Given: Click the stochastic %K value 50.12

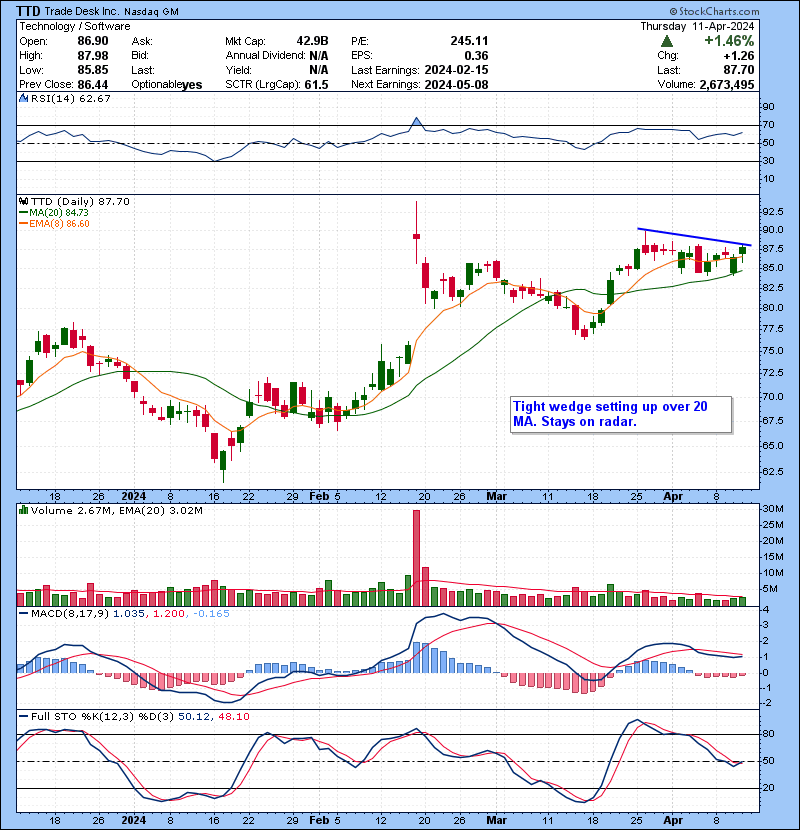Looking at the screenshot, I should [193, 717].
